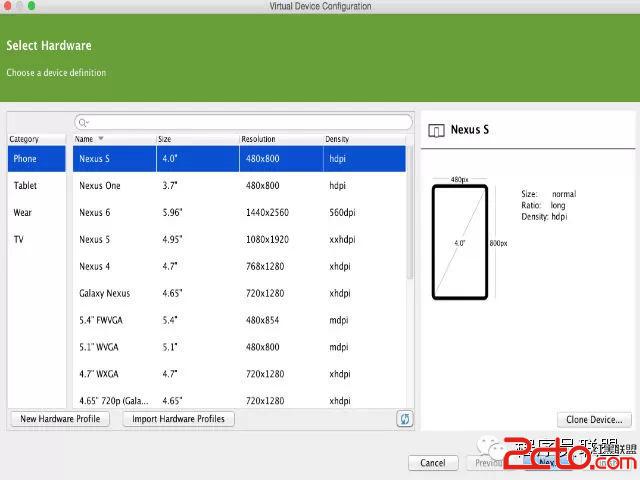Select the 5.1" WVGA device row
The height and width of the screenshot is (480, 640).
[239, 347]
